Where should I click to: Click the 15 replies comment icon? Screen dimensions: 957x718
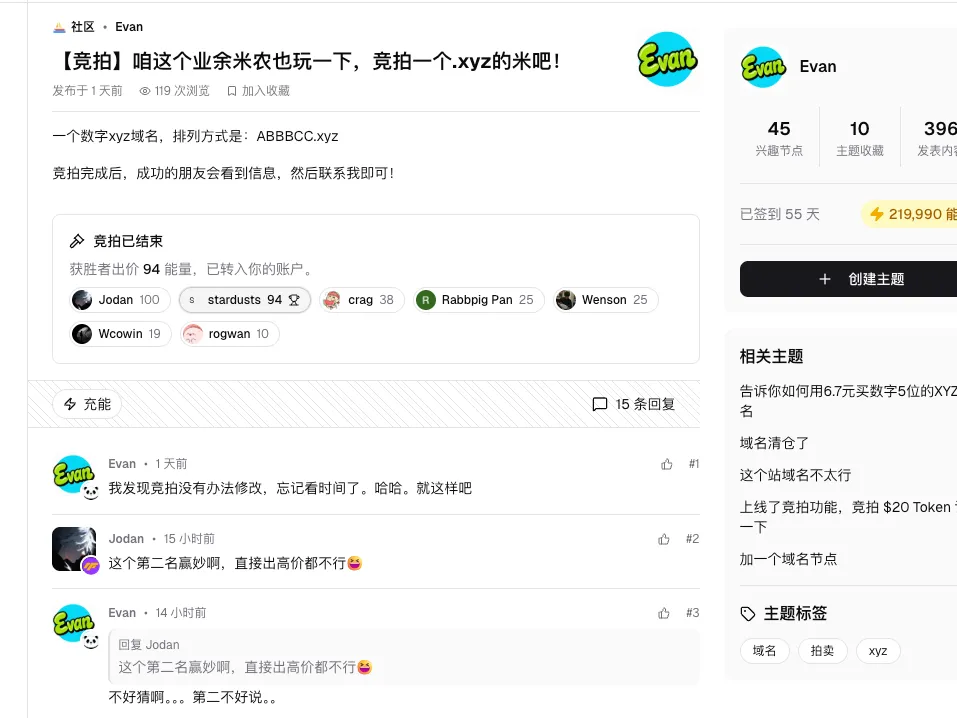[600, 404]
